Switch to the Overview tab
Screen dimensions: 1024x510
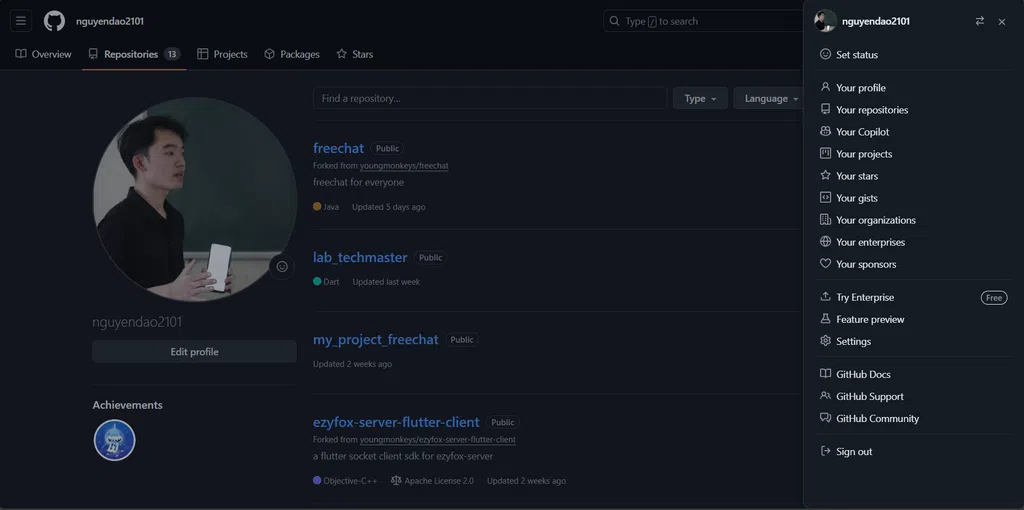[43, 54]
